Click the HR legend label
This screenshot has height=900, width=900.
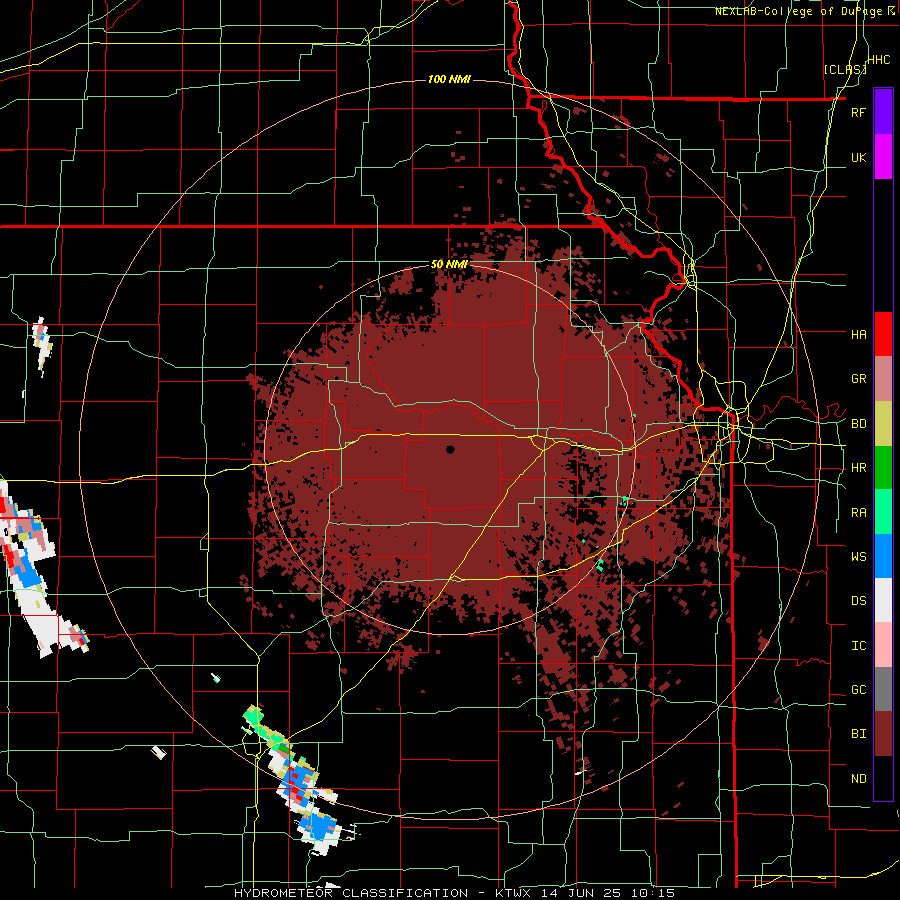858,468
